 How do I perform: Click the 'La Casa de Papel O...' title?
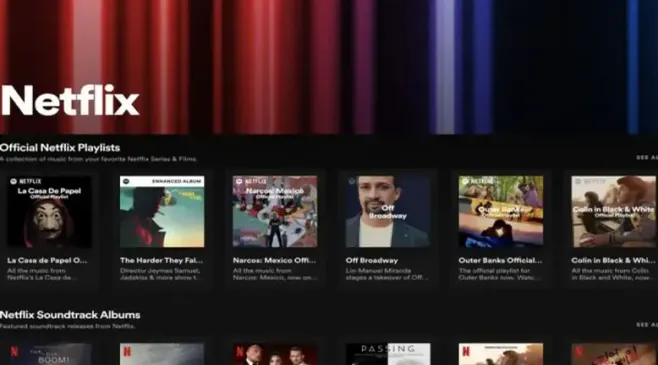tap(47, 261)
